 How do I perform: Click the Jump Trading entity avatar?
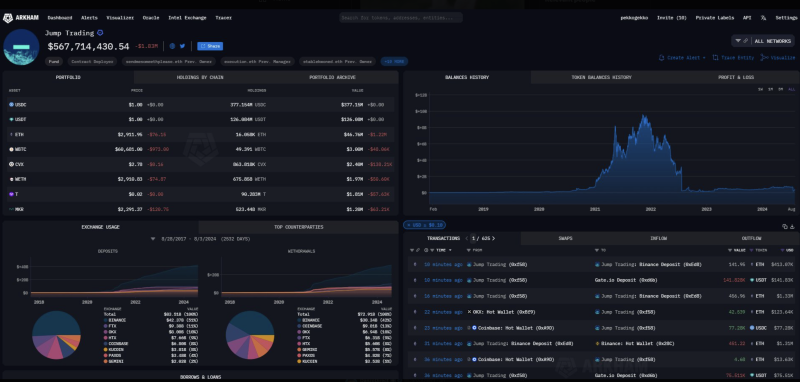[x=21, y=47]
